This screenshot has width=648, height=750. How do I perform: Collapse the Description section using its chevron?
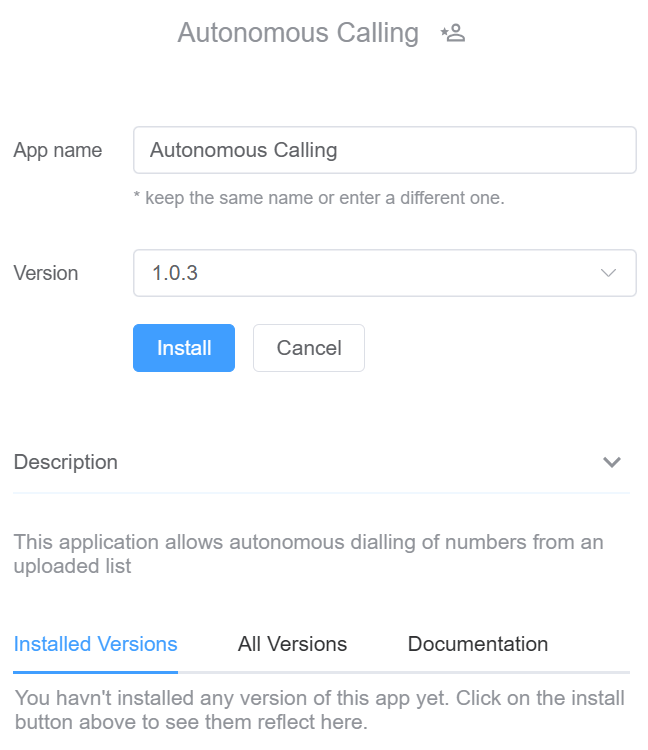click(612, 462)
